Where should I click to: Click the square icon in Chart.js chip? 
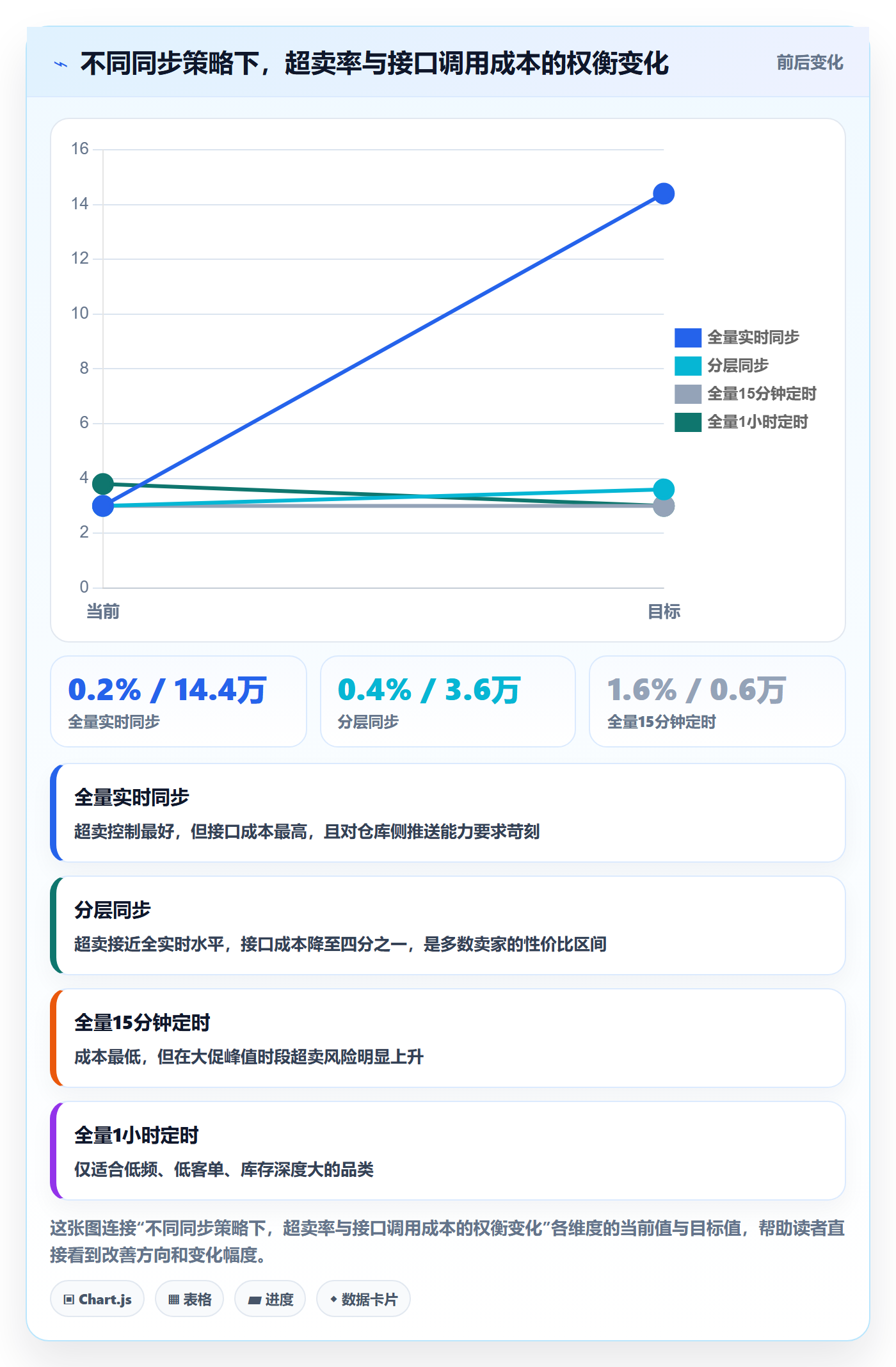point(68,1300)
